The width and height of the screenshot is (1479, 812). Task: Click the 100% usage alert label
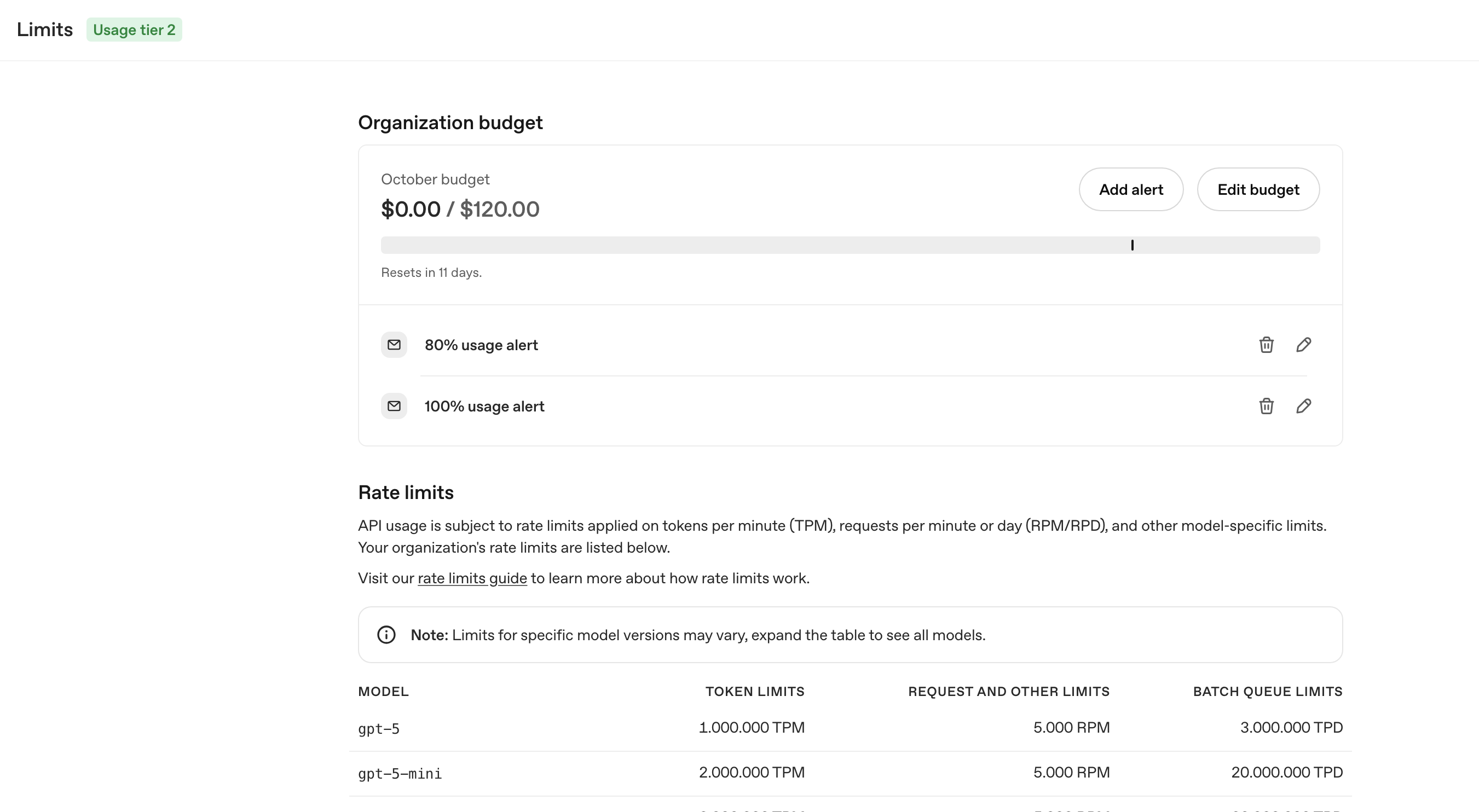pyautogui.click(x=484, y=407)
